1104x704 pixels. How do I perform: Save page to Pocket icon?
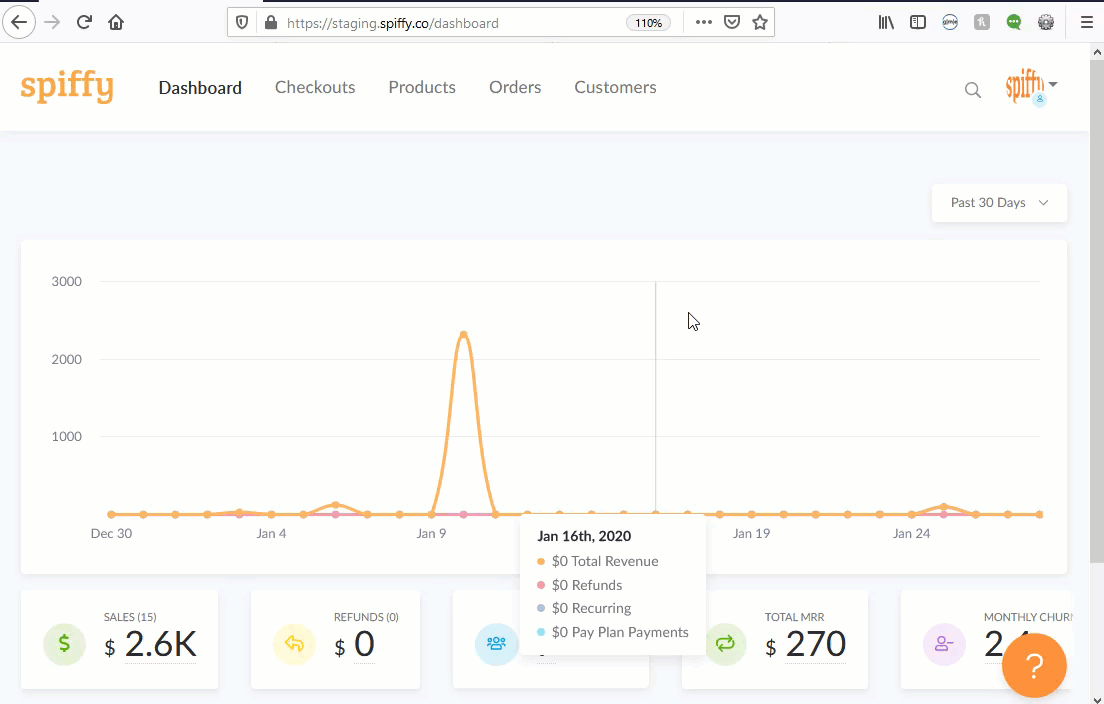click(x=732, y=23)
